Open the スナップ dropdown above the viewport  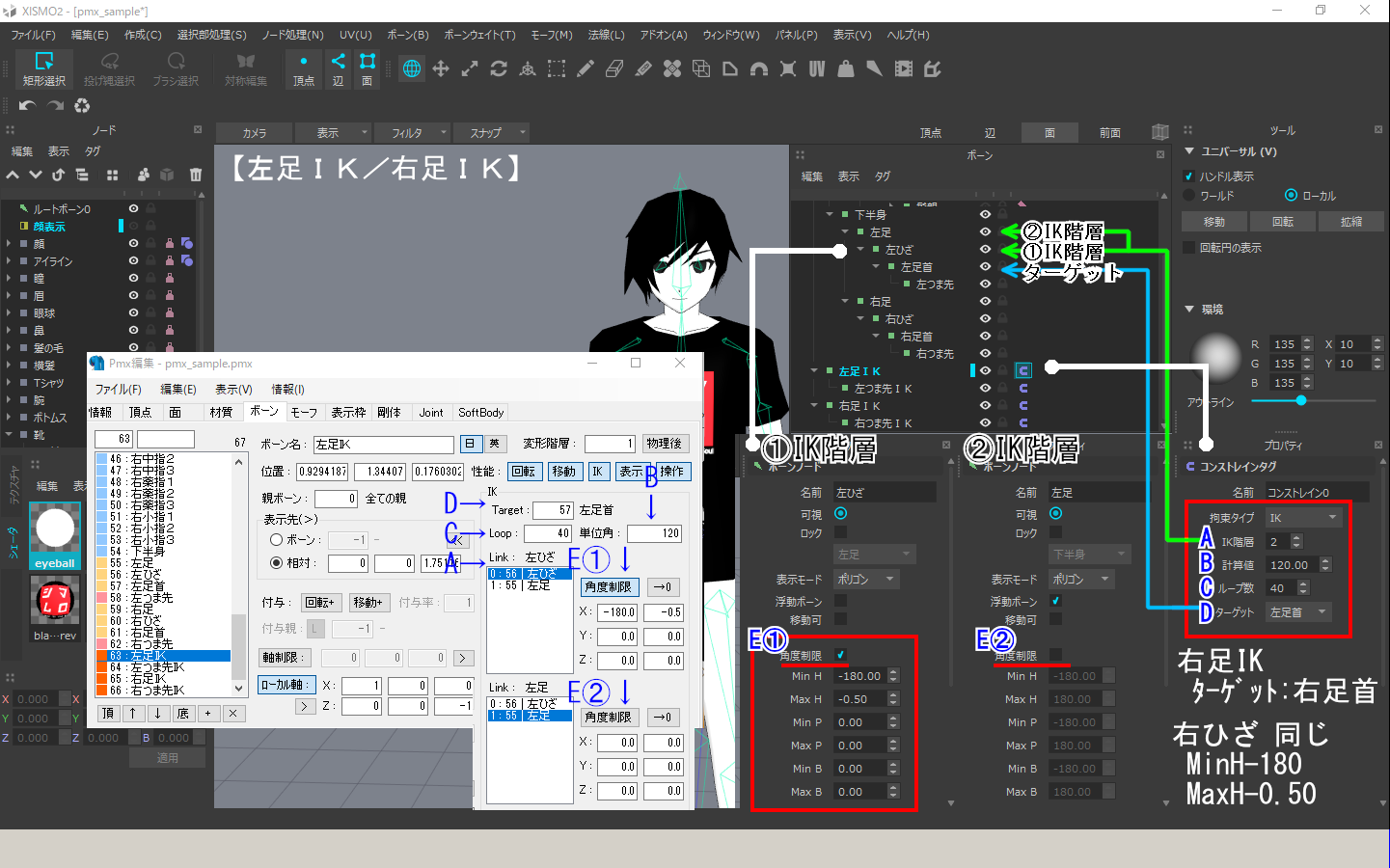pyautogui.click(x=493, y=132)
